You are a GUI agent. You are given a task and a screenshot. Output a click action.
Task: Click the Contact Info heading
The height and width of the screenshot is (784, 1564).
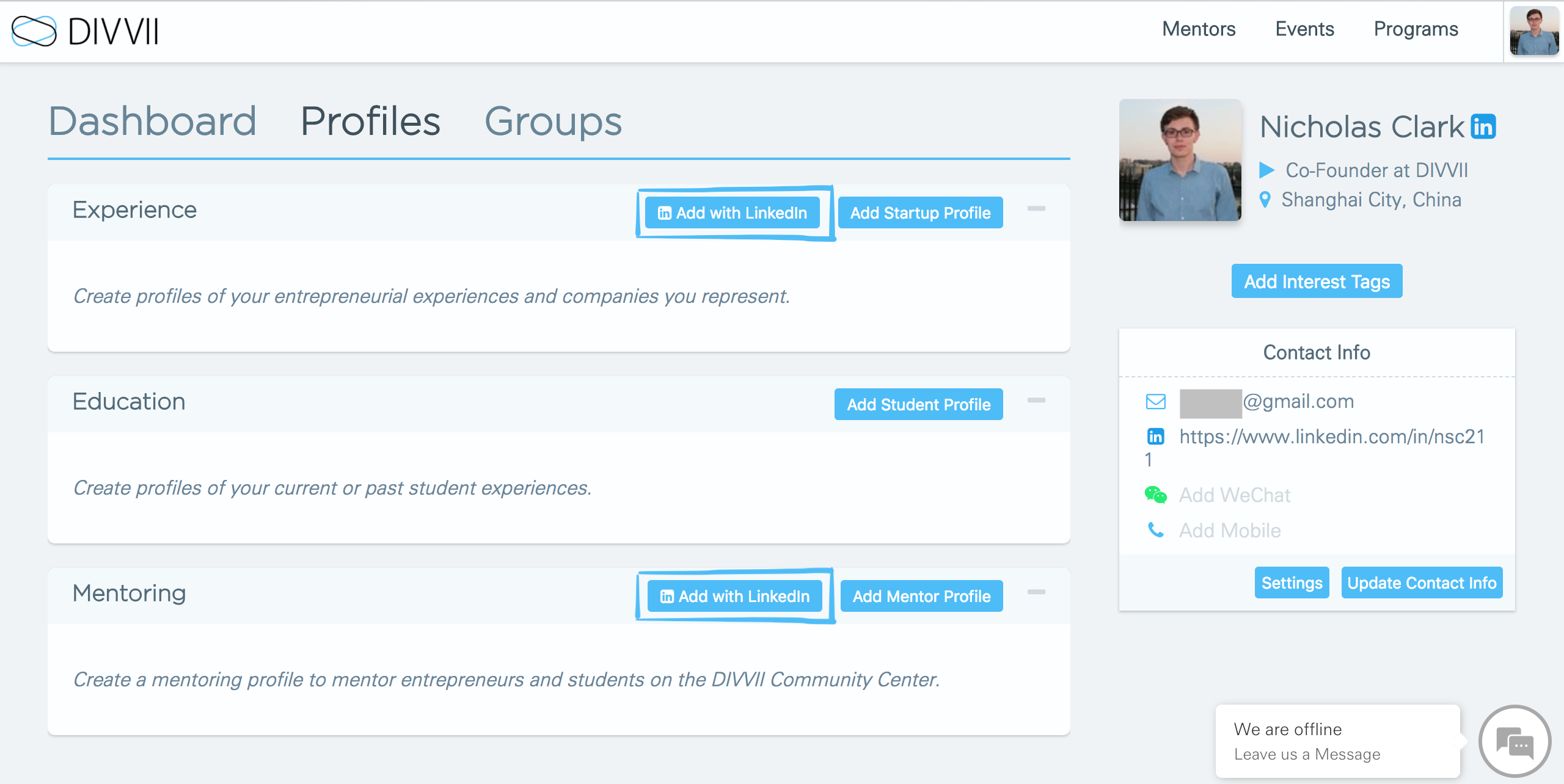tap(1317, 352)
